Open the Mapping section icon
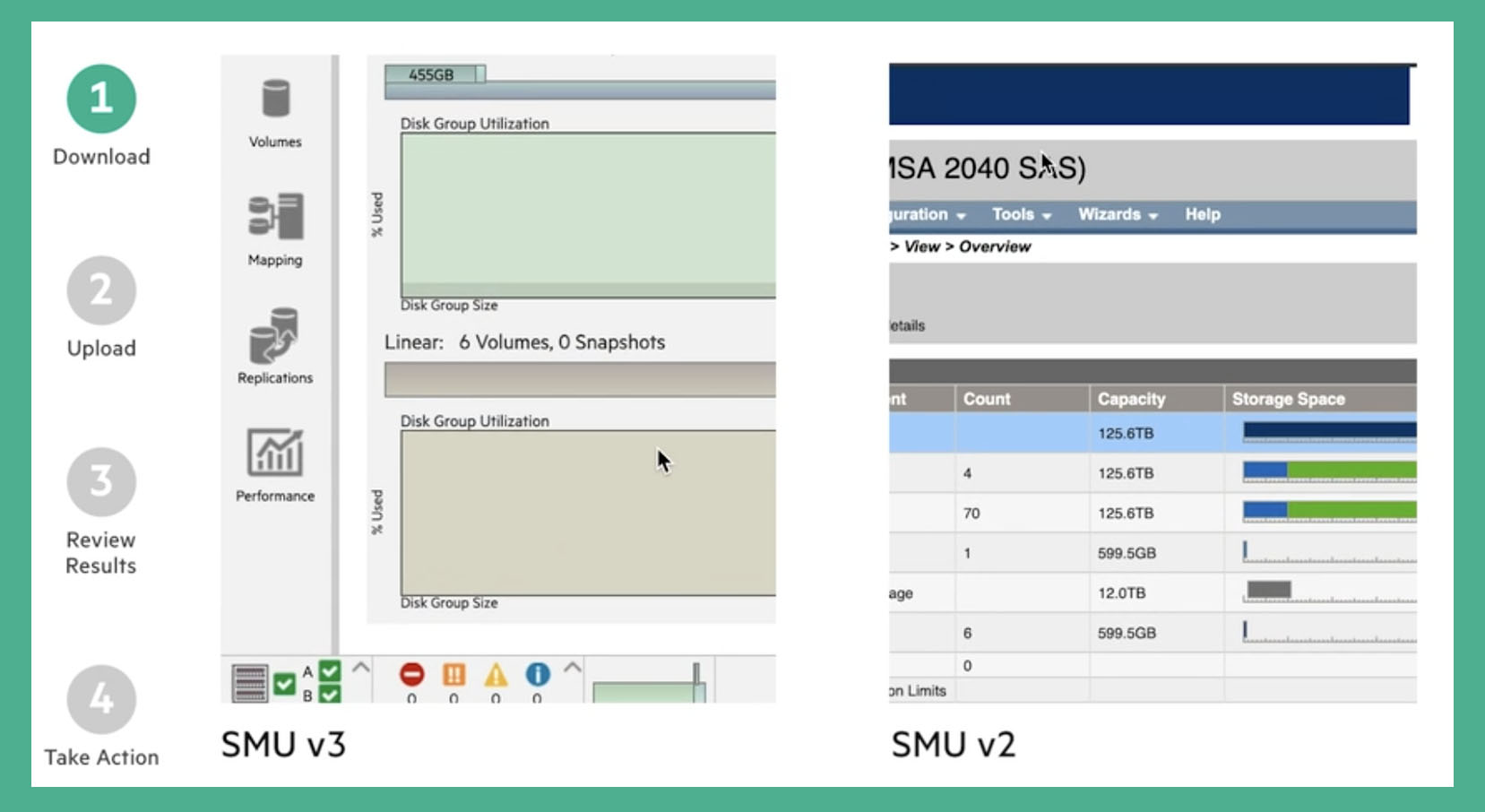The width and height of the screenshot is (1485, 812). 275,217
